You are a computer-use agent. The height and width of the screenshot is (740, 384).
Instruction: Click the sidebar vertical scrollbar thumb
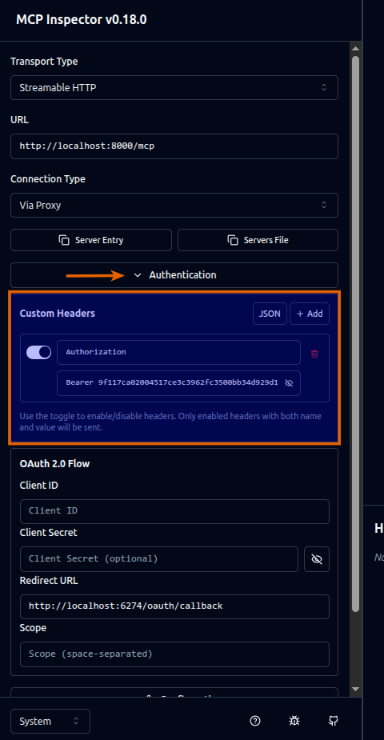click(x=356, y=335)
